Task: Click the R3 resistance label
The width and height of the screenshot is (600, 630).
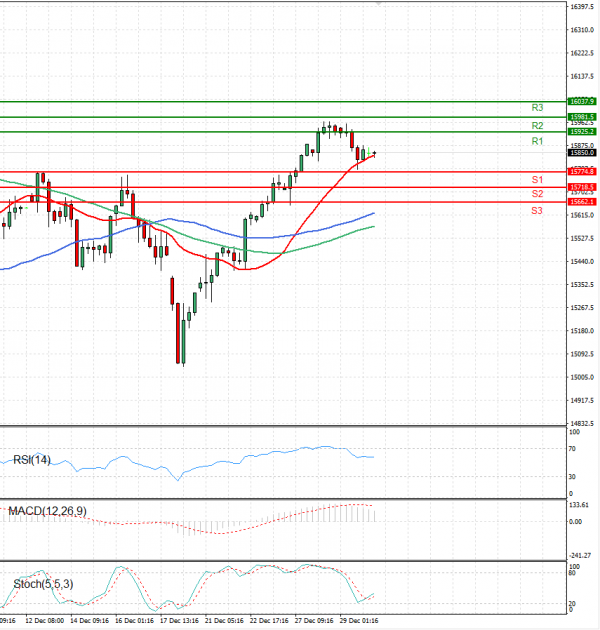Action: pyautogui.click(x=537, y=107)
